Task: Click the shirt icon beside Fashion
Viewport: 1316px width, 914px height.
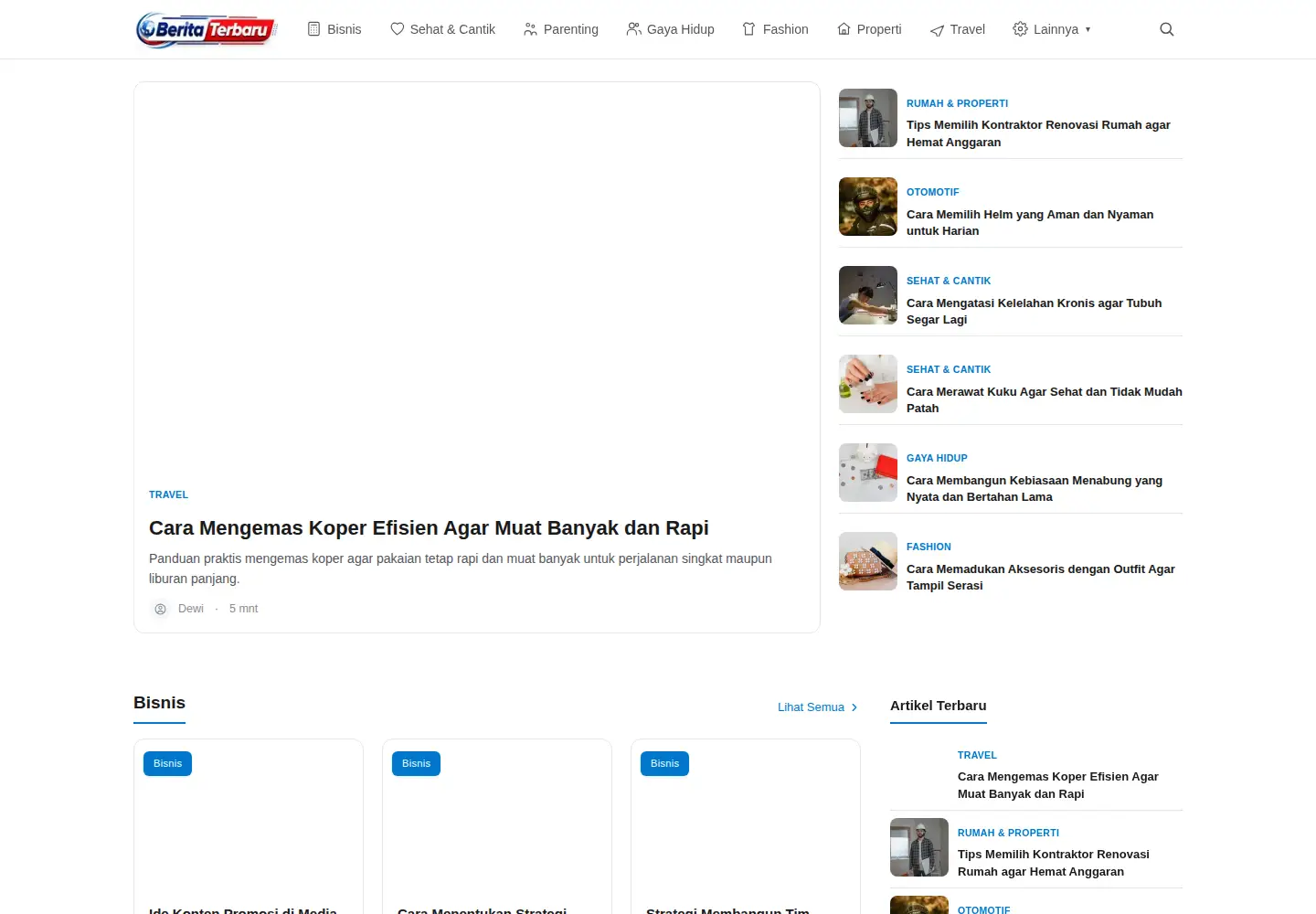Action: tap(749, 29)
